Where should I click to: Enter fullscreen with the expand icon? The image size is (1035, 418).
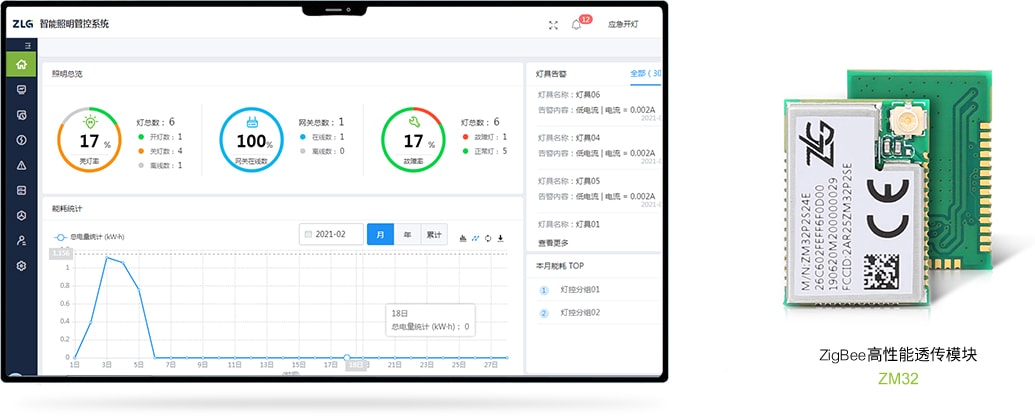553,25
